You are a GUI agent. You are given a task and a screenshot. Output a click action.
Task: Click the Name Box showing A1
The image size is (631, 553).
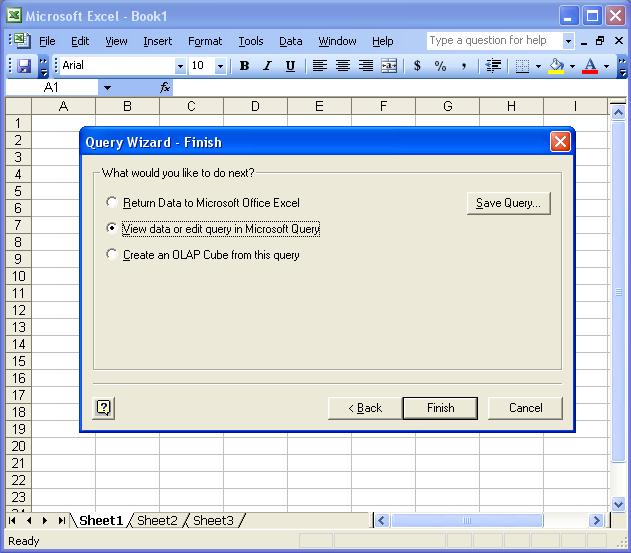click(x=52, y=87)
